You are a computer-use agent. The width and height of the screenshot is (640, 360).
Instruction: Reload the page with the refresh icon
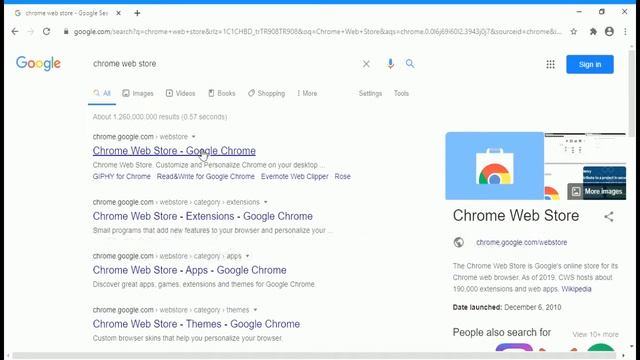coord(47,31)
